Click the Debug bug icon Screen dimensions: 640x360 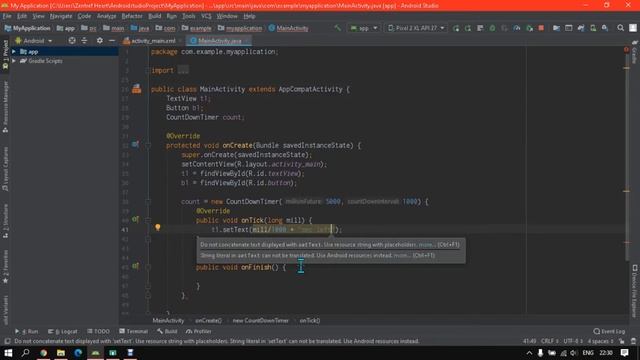tap(492, 28)
